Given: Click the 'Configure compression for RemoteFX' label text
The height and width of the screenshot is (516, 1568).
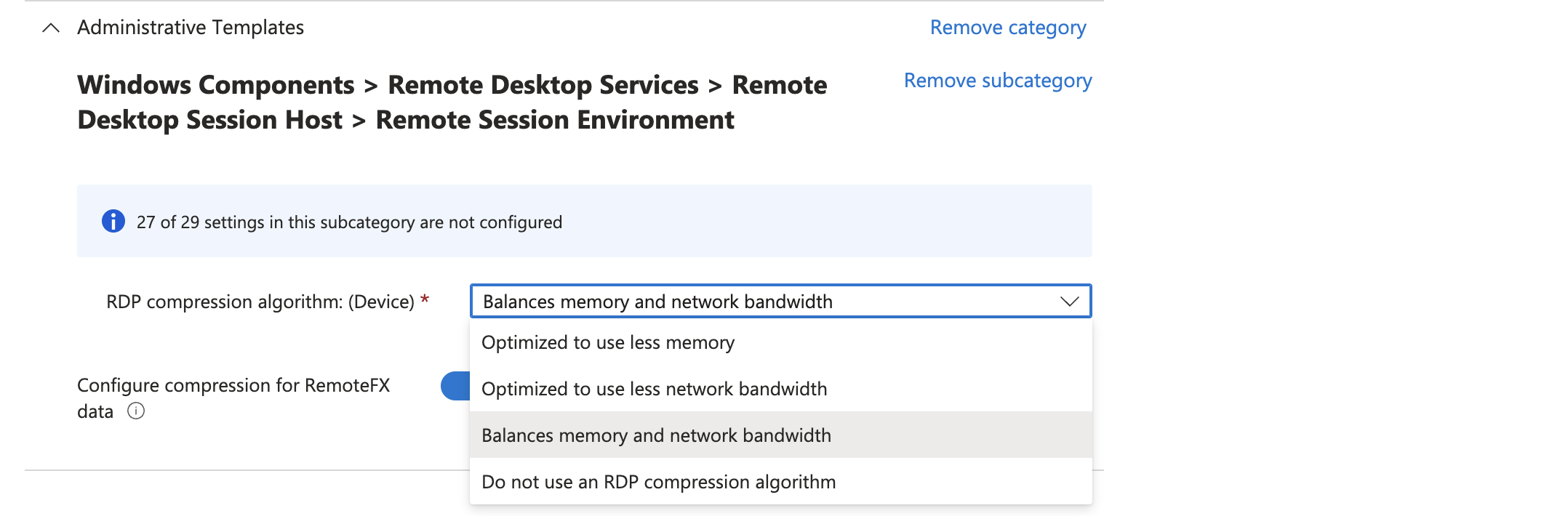Looking at the screenshot, I should [x=233, y=385].
